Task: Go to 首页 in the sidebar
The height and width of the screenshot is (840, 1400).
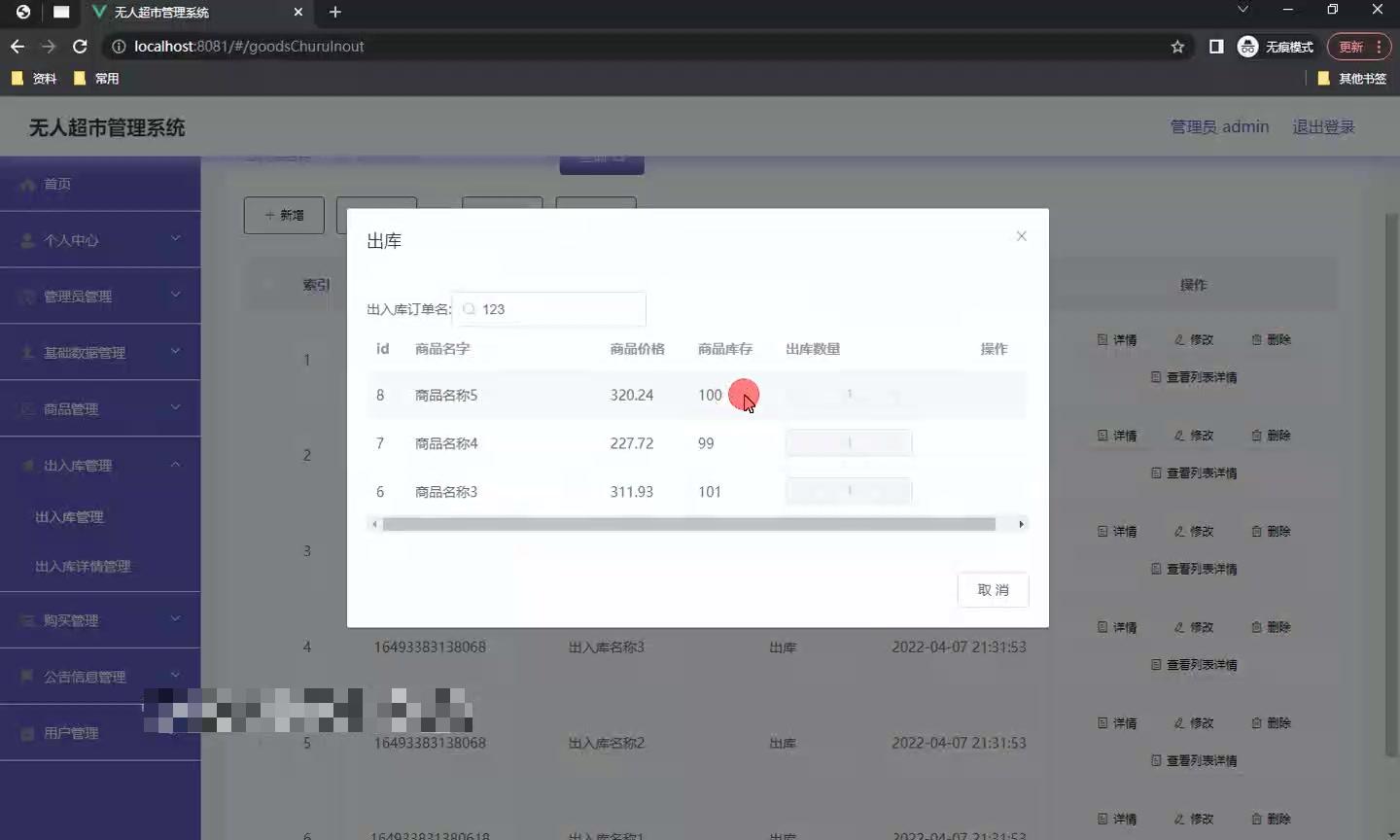Action: (100, 184)
